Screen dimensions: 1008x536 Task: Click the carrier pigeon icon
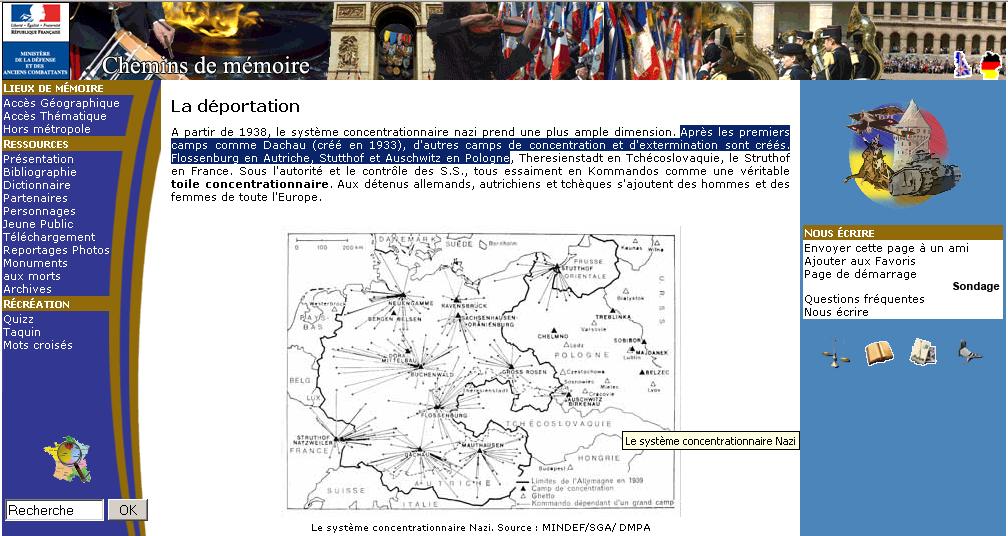(969, 352)
